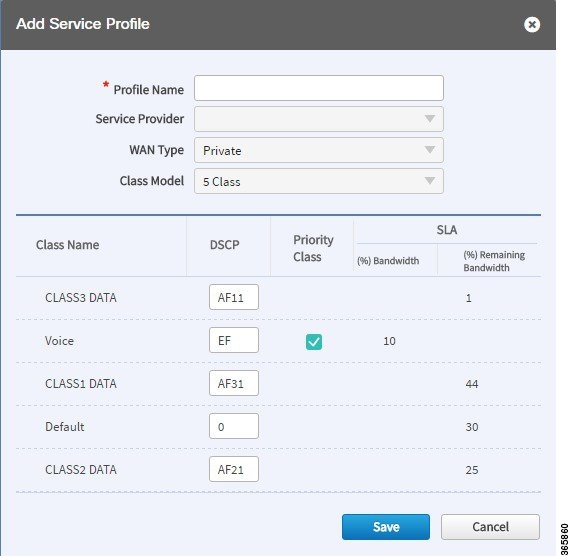The height and width of the screenshot is (556, 568).
Task: Select CLASS1 DATA remaining bandwidth 44
Action: point(472,384)
